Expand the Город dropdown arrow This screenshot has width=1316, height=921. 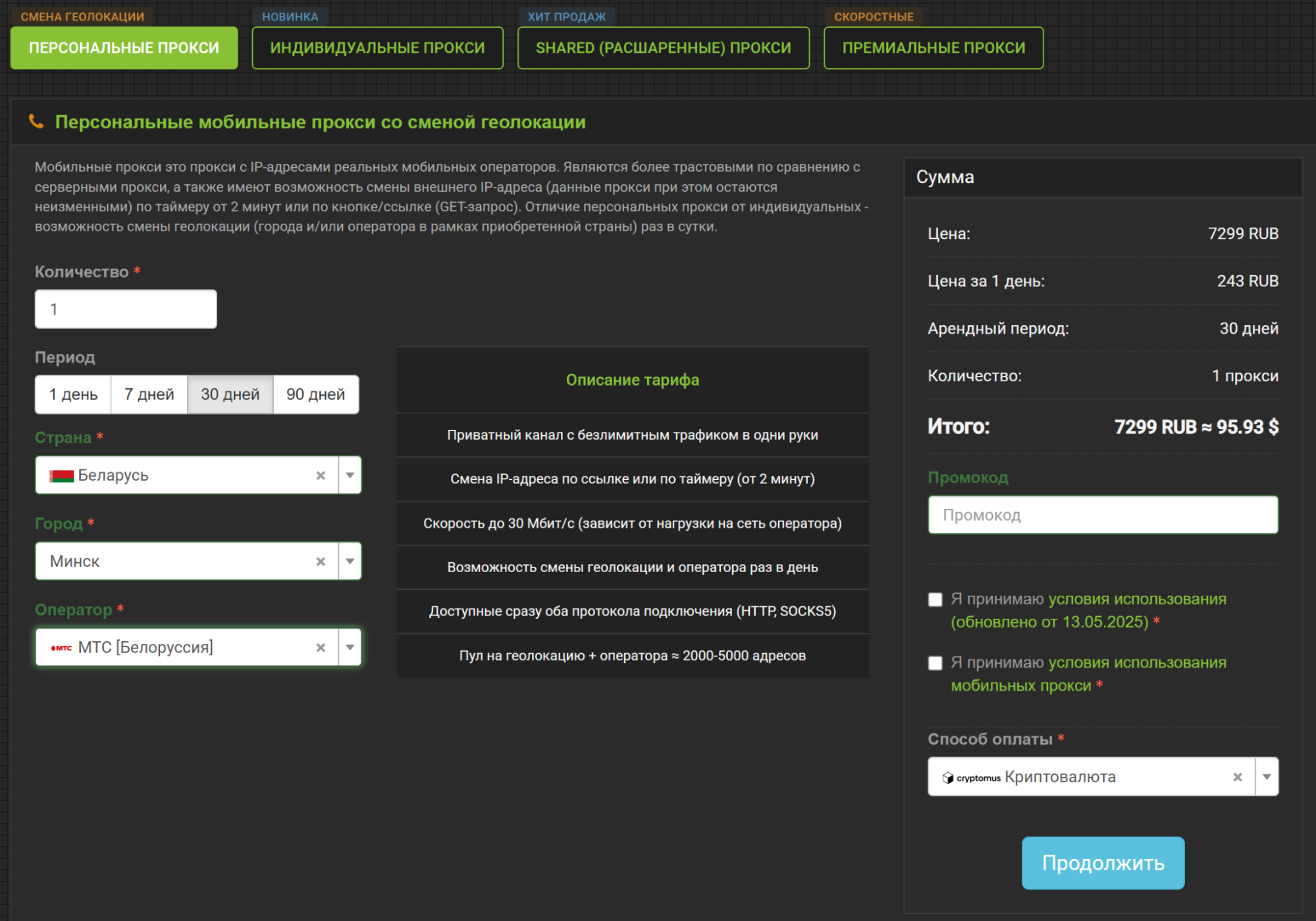pyautogui.click(x=350, y=562)
